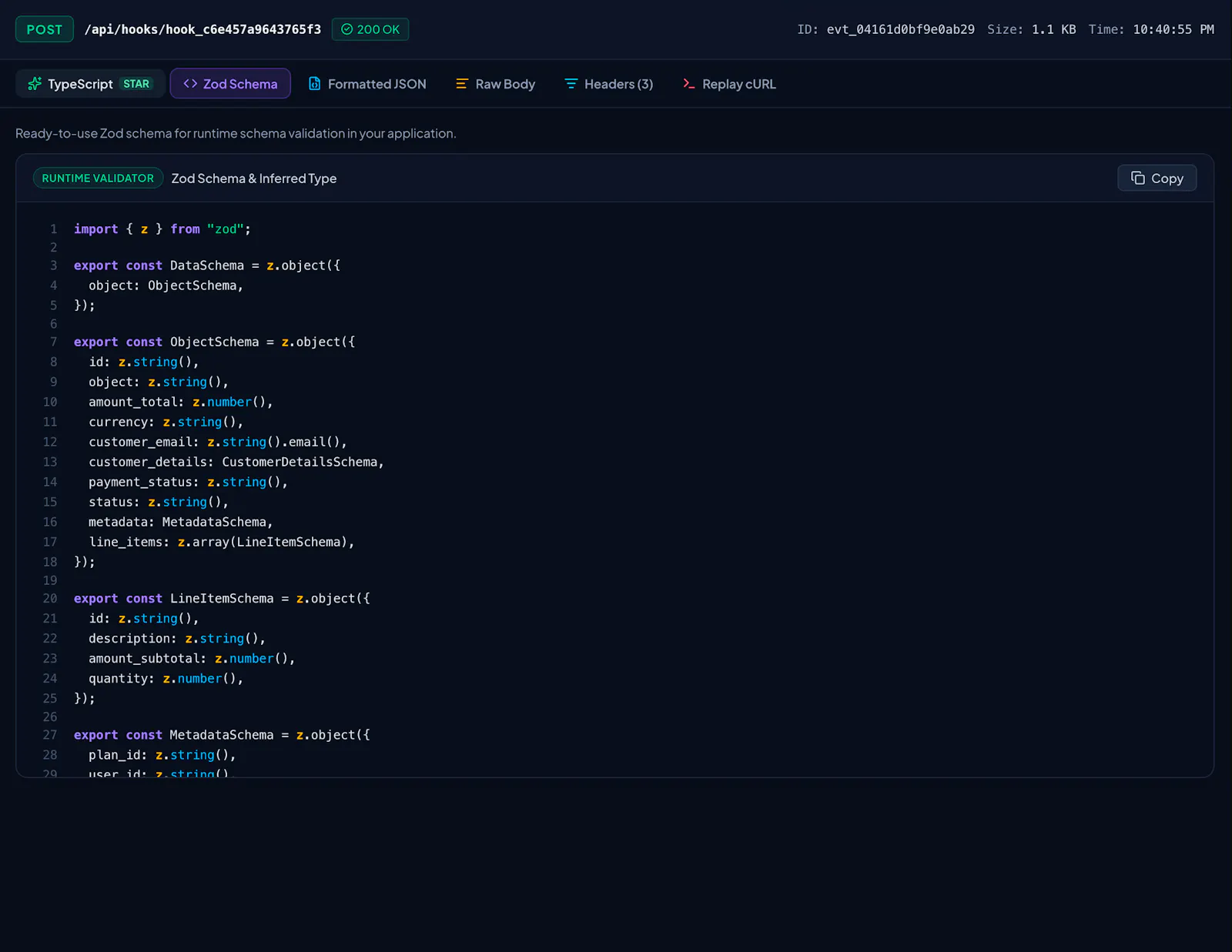Viewport: 1232px width, 952px height.
Task: Click the Size 1.1 KB value
Action: 1053,29
